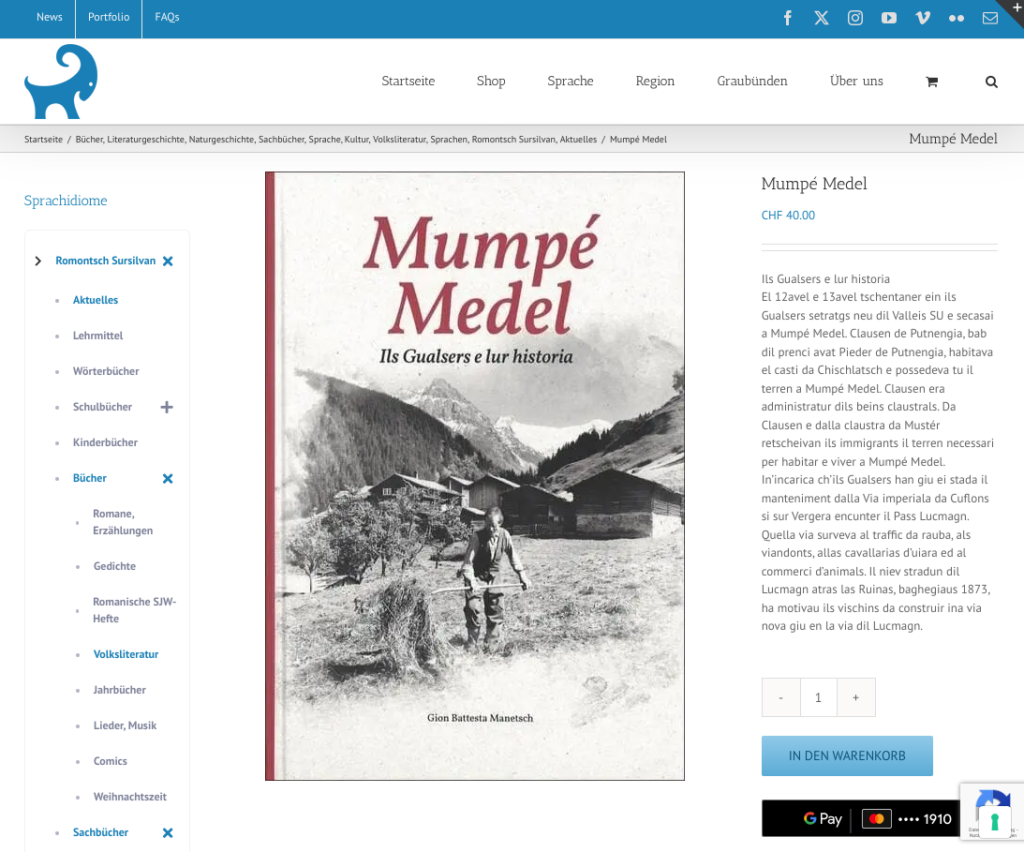Open the Vimeo social link
The height and width of the screenshot is (852, 1024).
pyautogui.click(x=923, y=18)
